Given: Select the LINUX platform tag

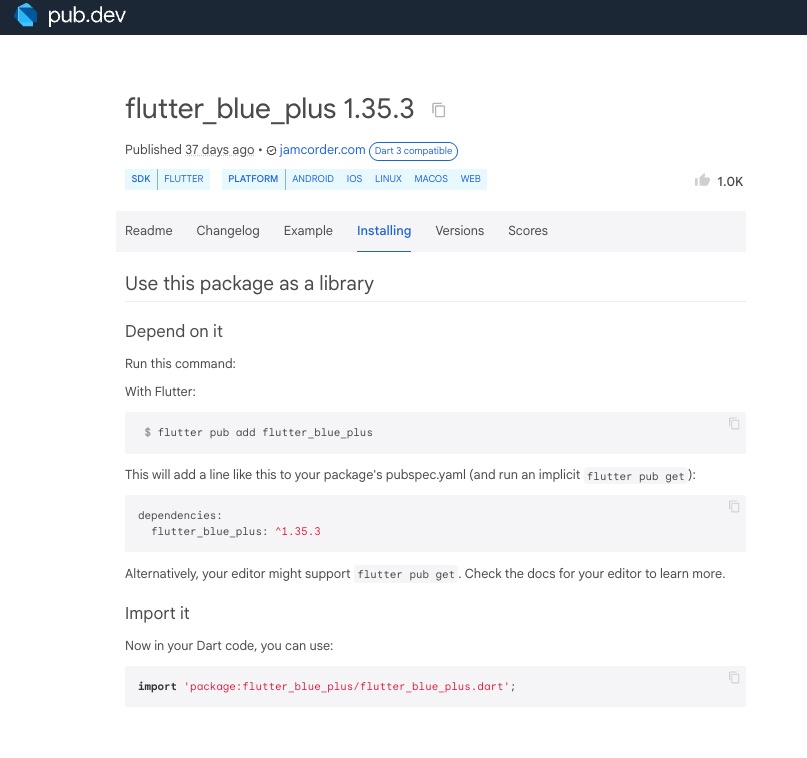Looking at the screenshot, I should coord(388,179).
